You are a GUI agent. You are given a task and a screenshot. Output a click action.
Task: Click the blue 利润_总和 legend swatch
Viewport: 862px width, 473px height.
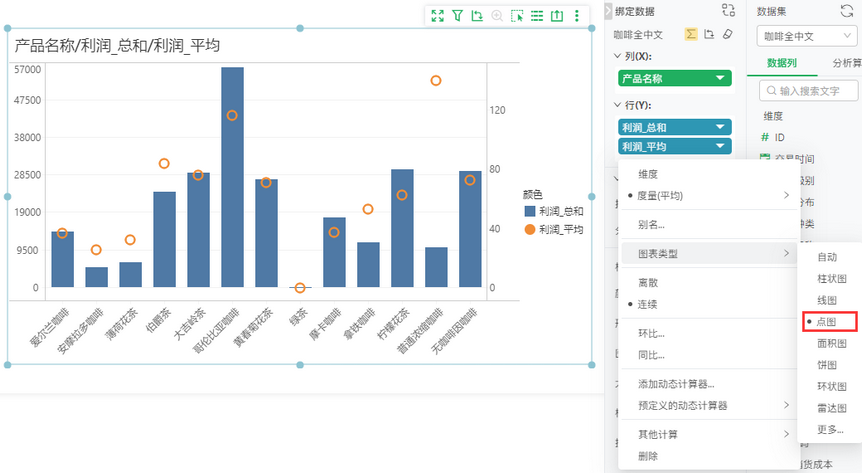point(530,211)
